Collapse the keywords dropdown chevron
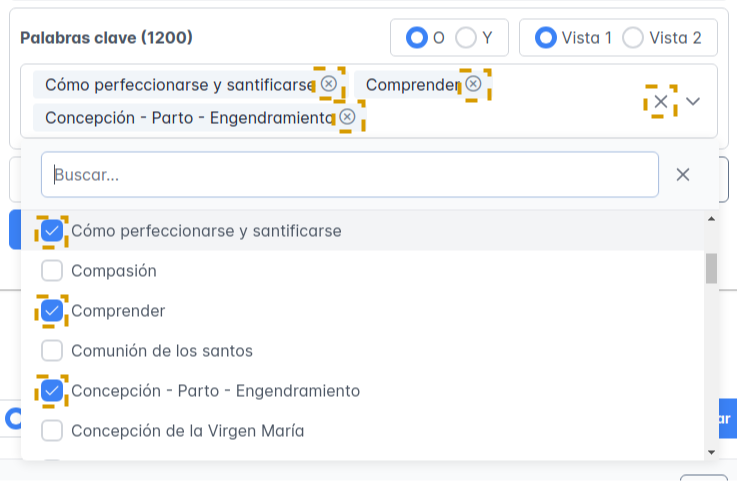The width and height of the screenshot is (737, 481). 693,101
